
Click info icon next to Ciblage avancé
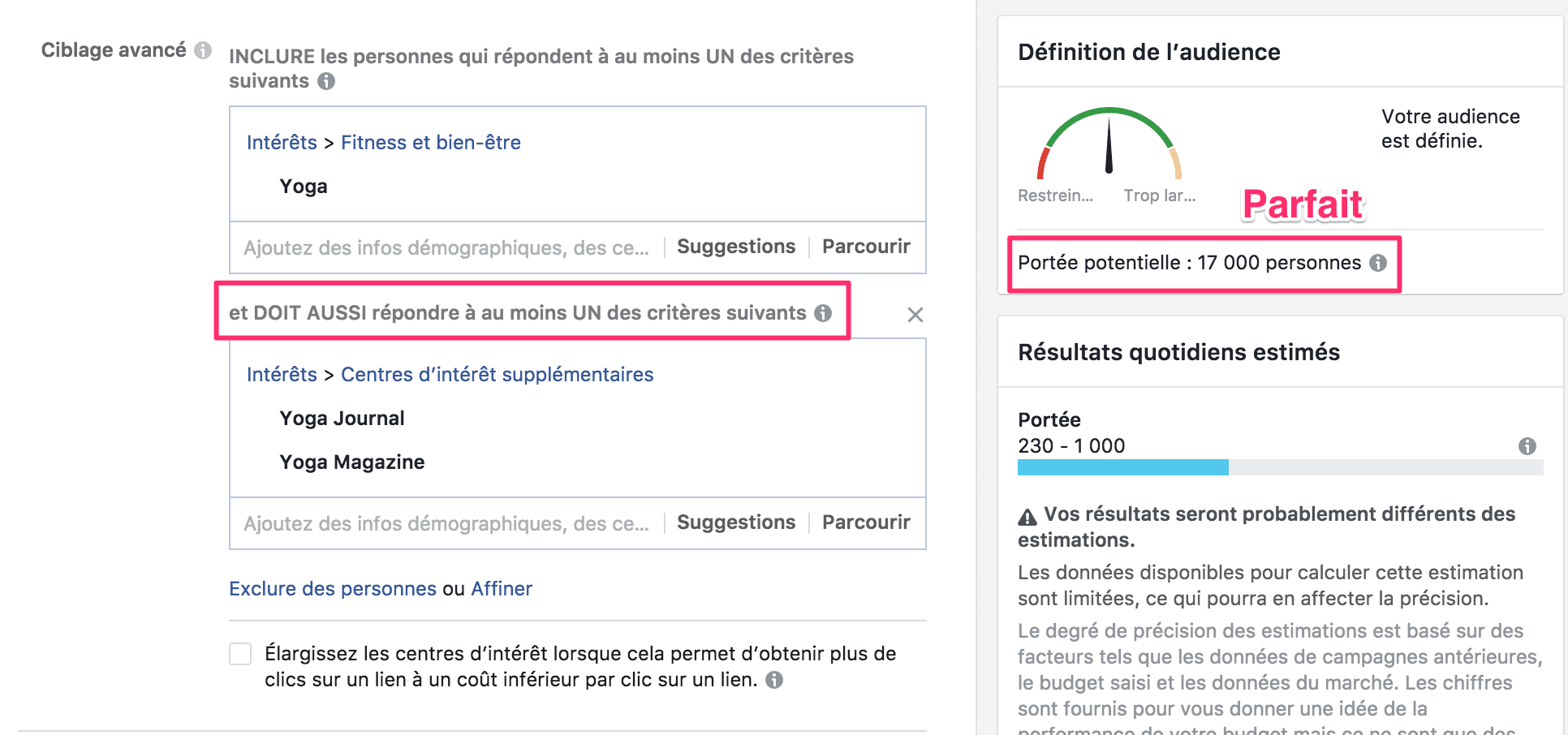click(203, 50)
